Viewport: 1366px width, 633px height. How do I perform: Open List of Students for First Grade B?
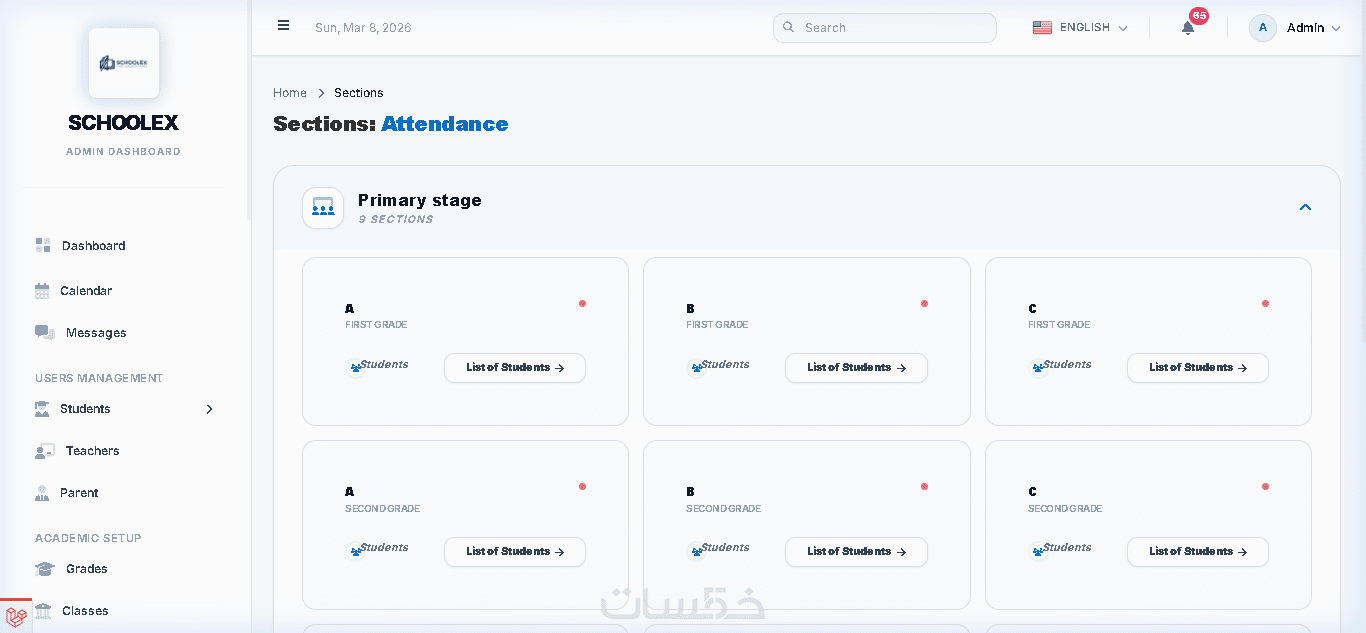coord(856,368)
